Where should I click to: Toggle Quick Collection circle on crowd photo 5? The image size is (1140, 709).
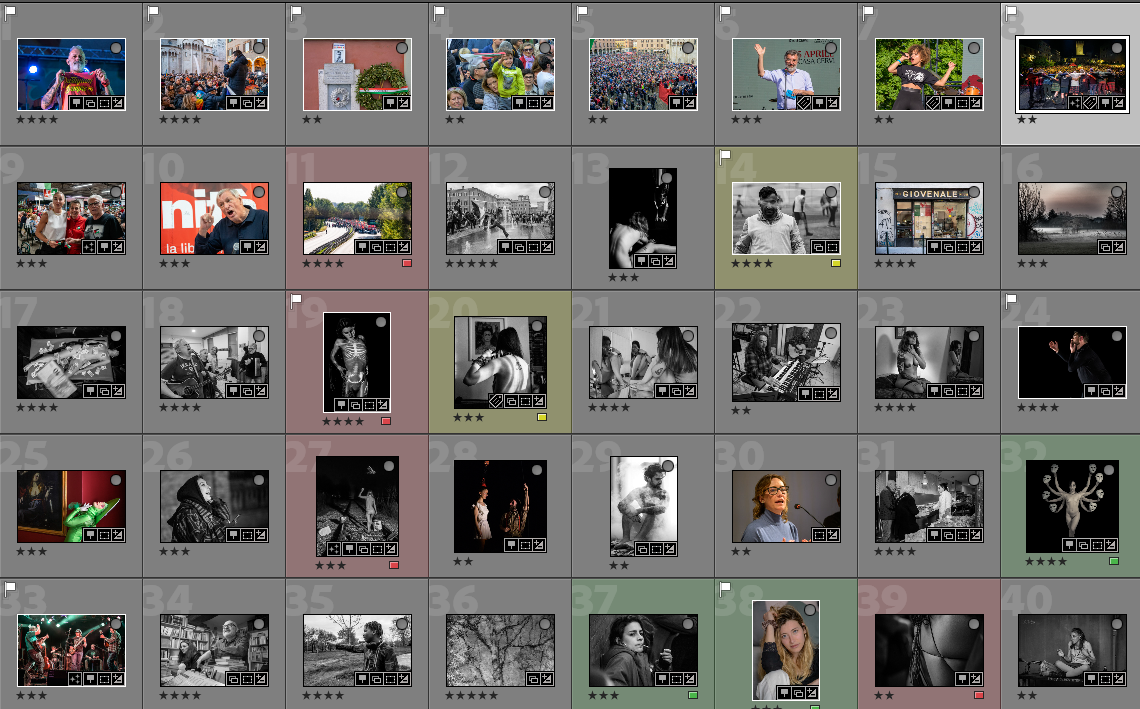(x=687, y=47)
